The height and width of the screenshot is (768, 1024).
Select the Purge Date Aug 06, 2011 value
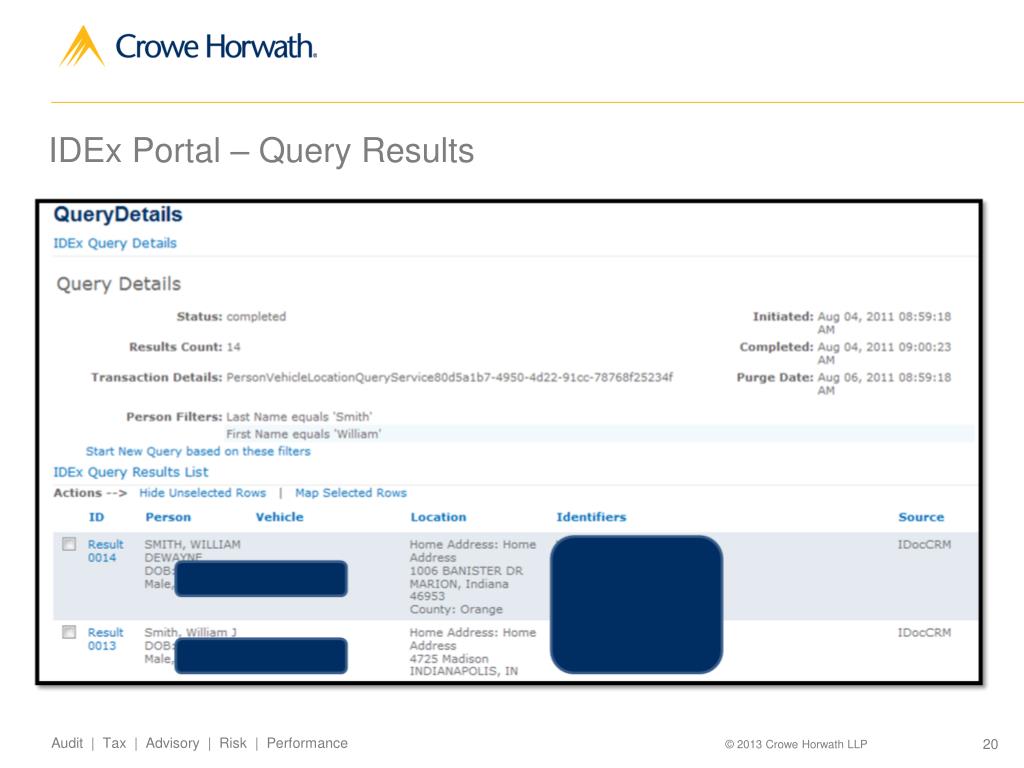coord(884,384)
